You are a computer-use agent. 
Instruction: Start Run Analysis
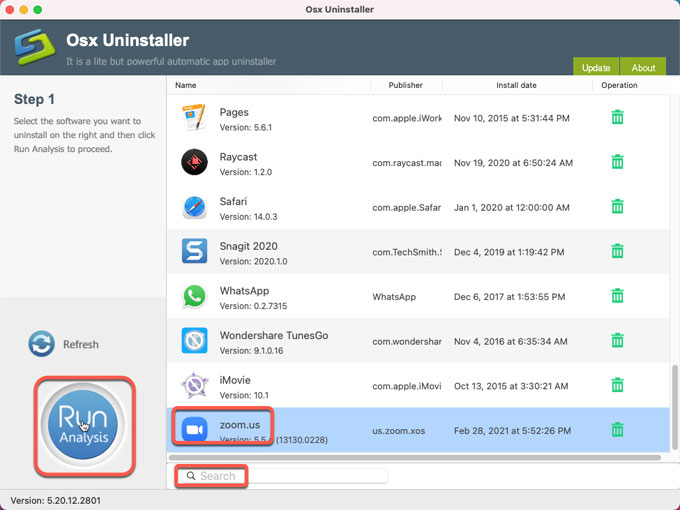(83, 425)
